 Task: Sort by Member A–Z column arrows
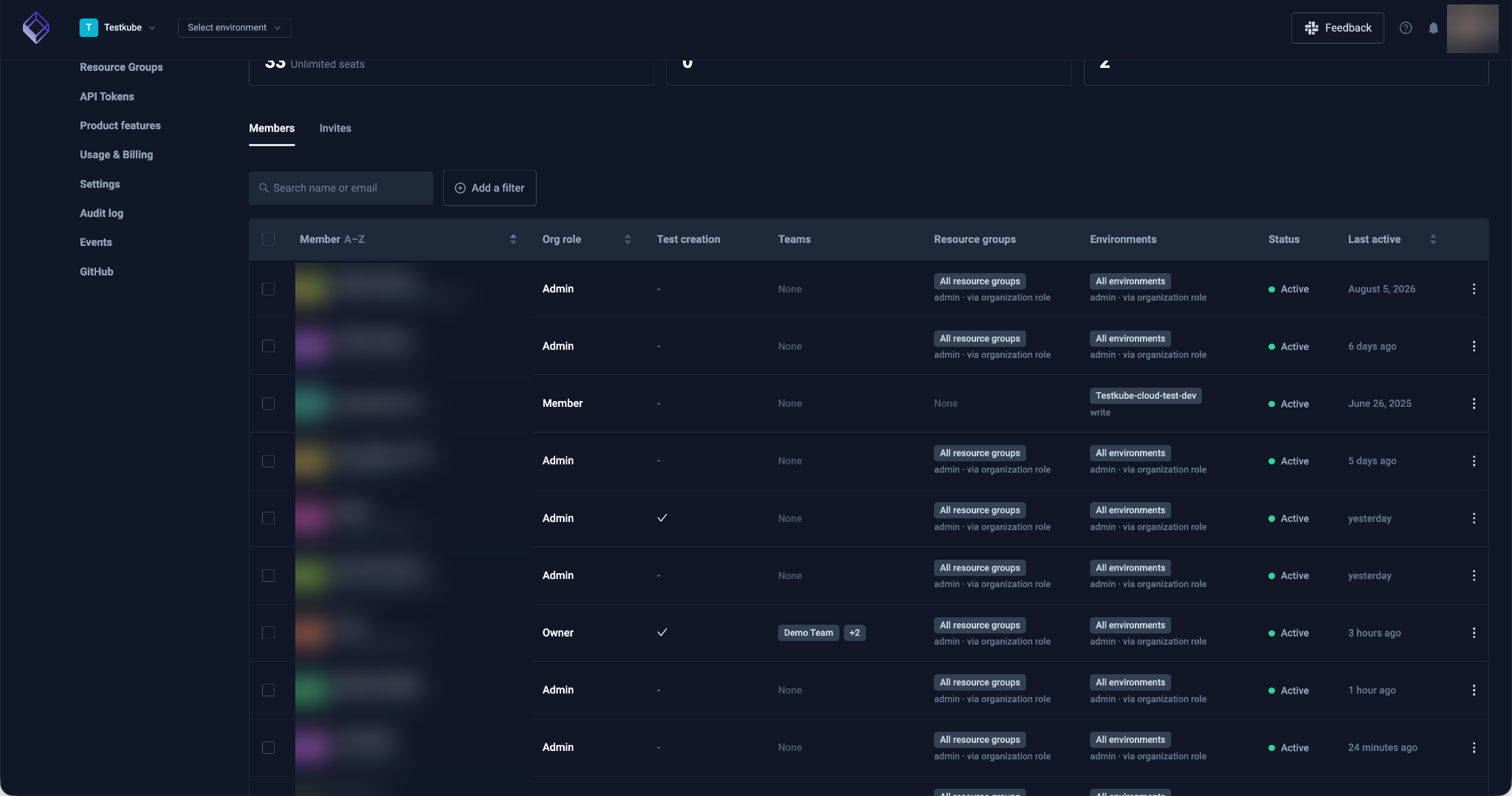point(513,239)
